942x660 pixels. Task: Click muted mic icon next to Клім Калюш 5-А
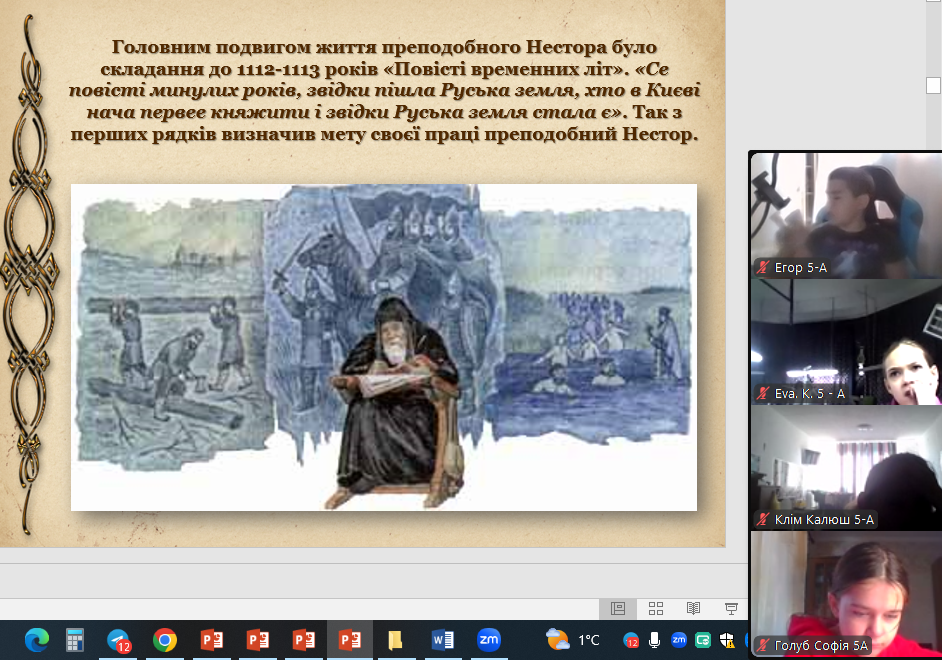pos(763,519)
